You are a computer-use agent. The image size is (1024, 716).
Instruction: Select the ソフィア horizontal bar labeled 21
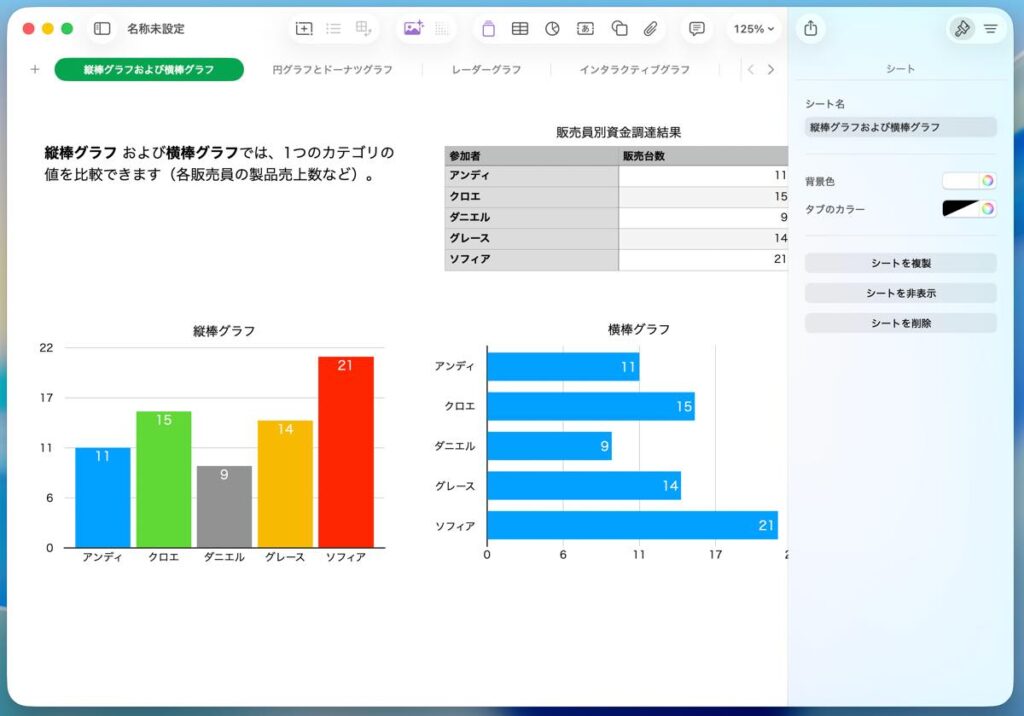tap(632, 525)
